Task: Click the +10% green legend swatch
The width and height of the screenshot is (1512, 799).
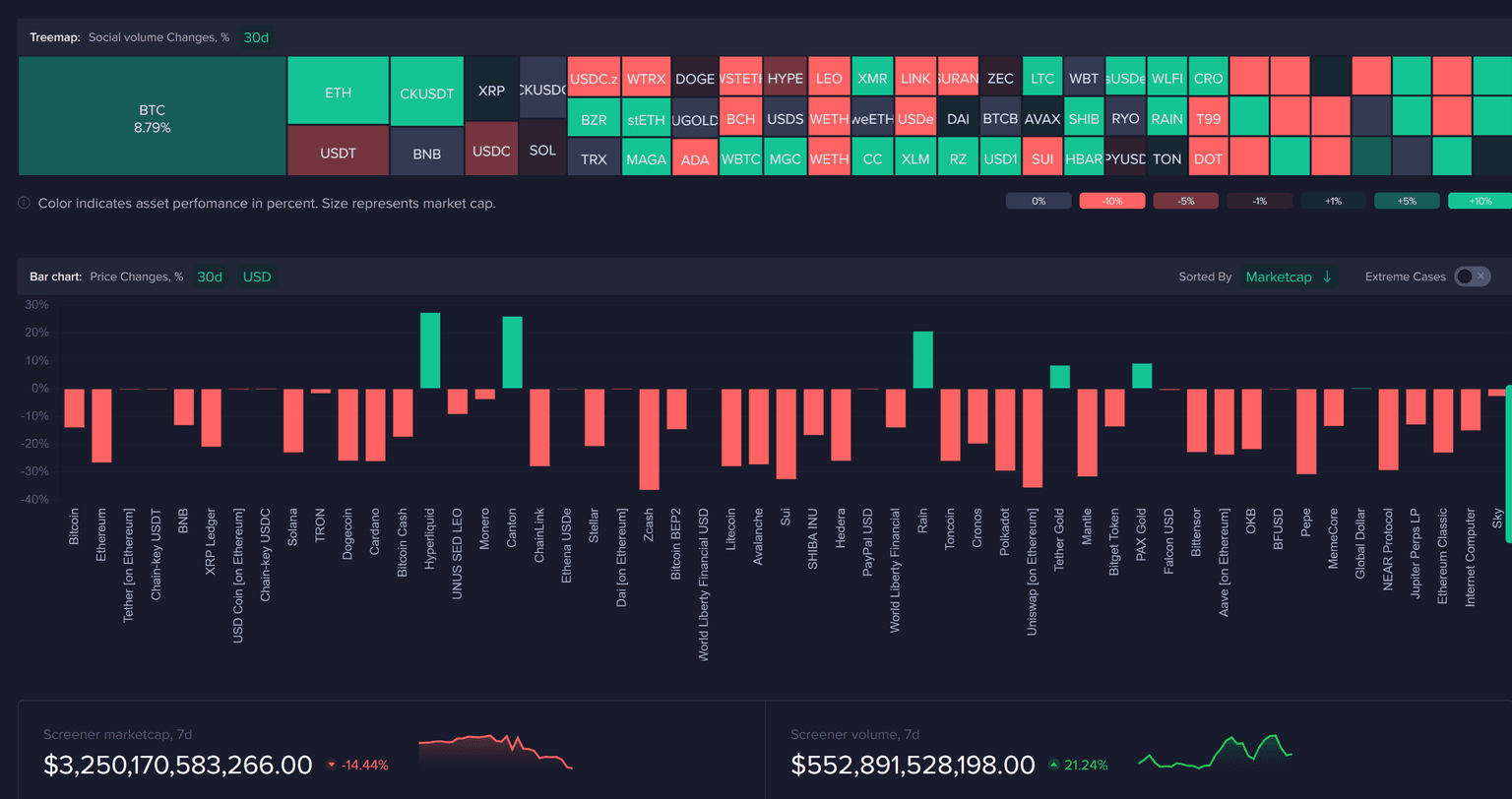Action: tap(1480, 201)
